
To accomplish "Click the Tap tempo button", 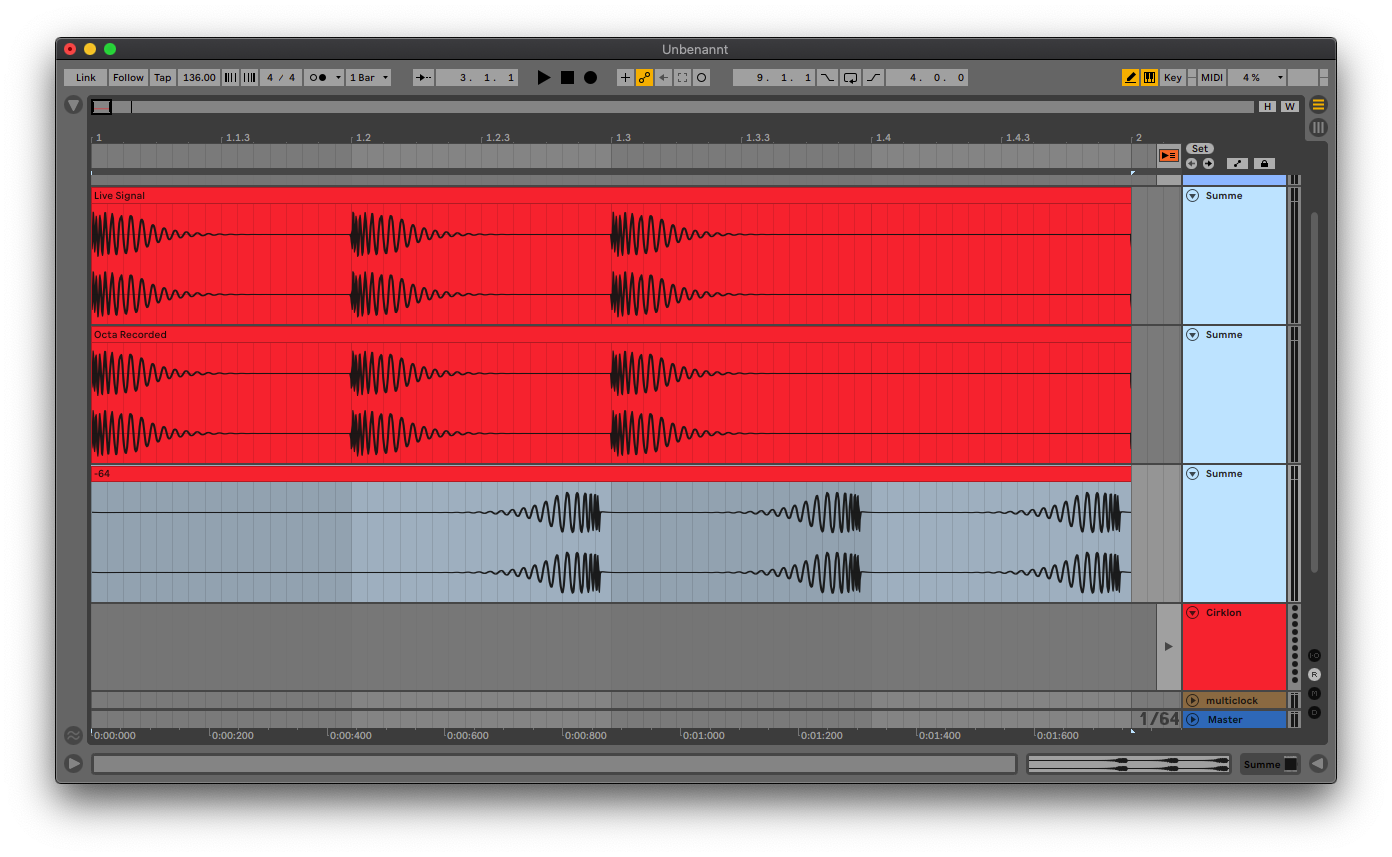I will point(162,77).
